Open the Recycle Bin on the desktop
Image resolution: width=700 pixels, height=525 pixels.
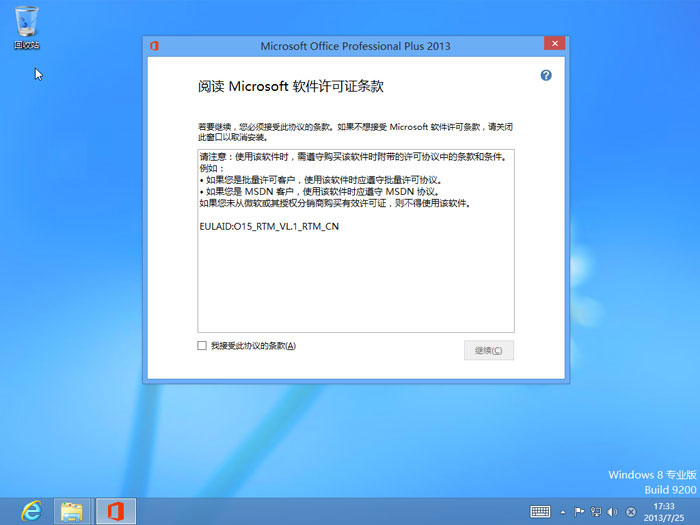pos(27,27)
